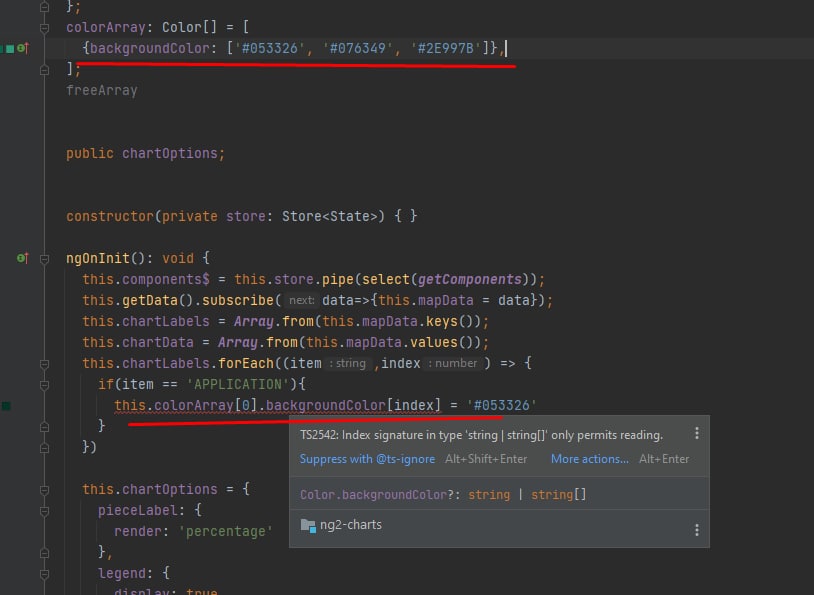The height and width of the screenshot is (595, 814).
Task: Collapse the chartLabels.forEach block
Action: (45, 364)
